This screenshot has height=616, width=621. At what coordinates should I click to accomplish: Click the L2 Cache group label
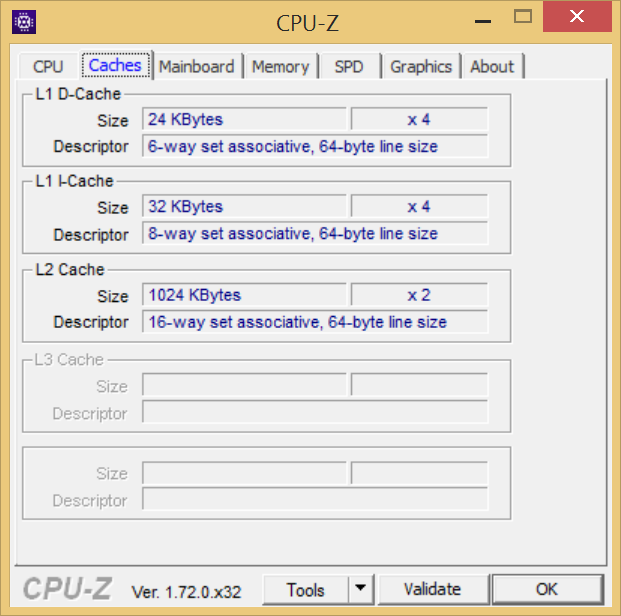[x=70, y=270]
